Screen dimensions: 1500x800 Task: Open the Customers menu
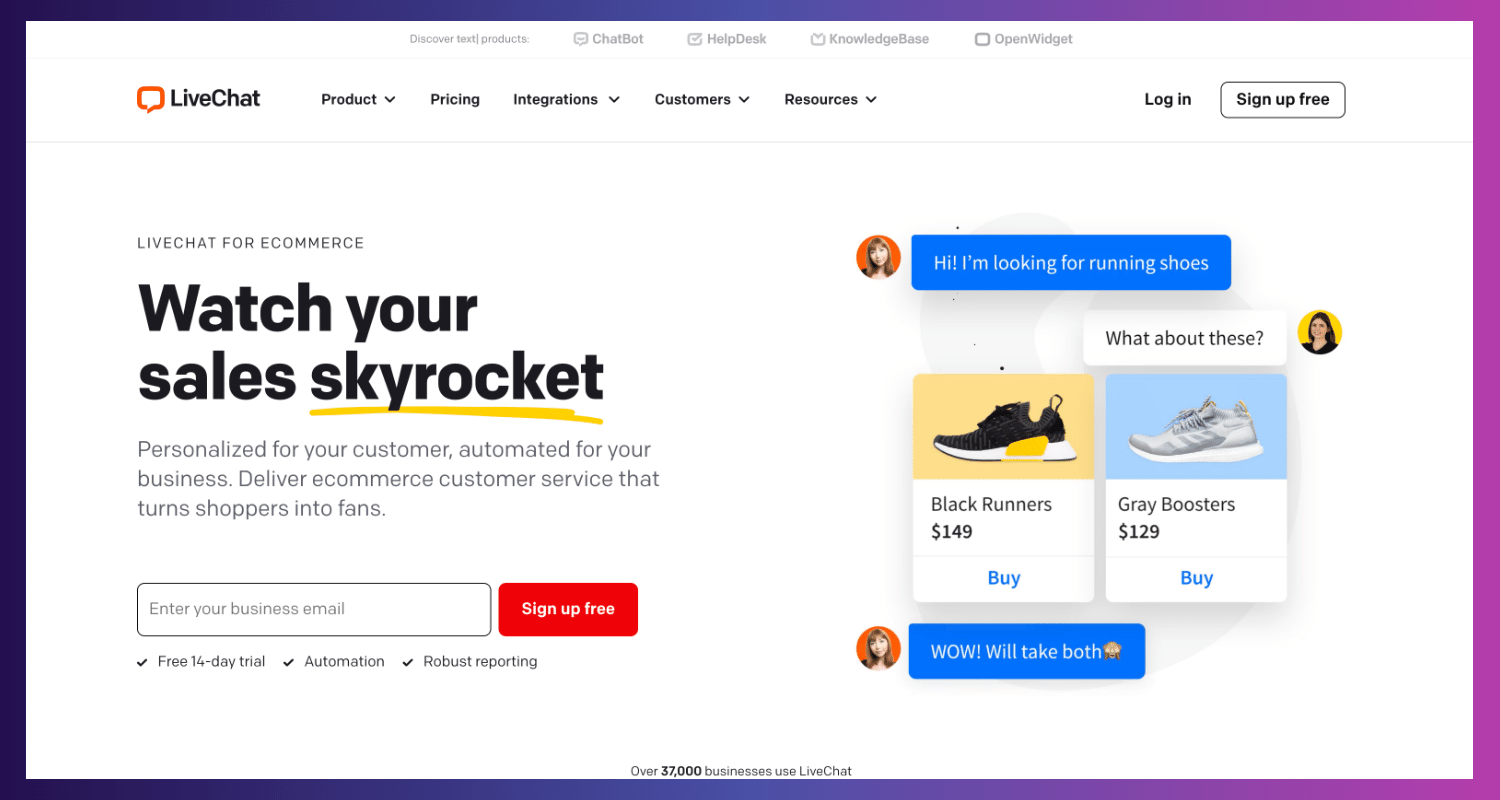coord(703,99)
